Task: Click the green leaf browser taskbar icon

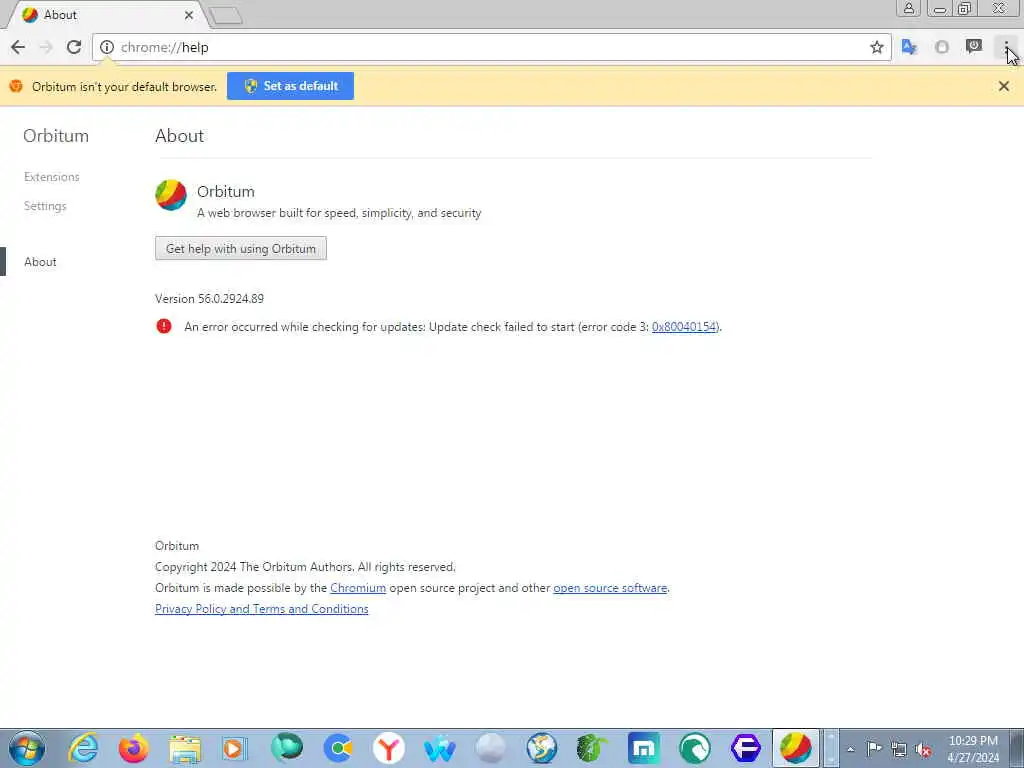Action: click(x=592, y=748)
